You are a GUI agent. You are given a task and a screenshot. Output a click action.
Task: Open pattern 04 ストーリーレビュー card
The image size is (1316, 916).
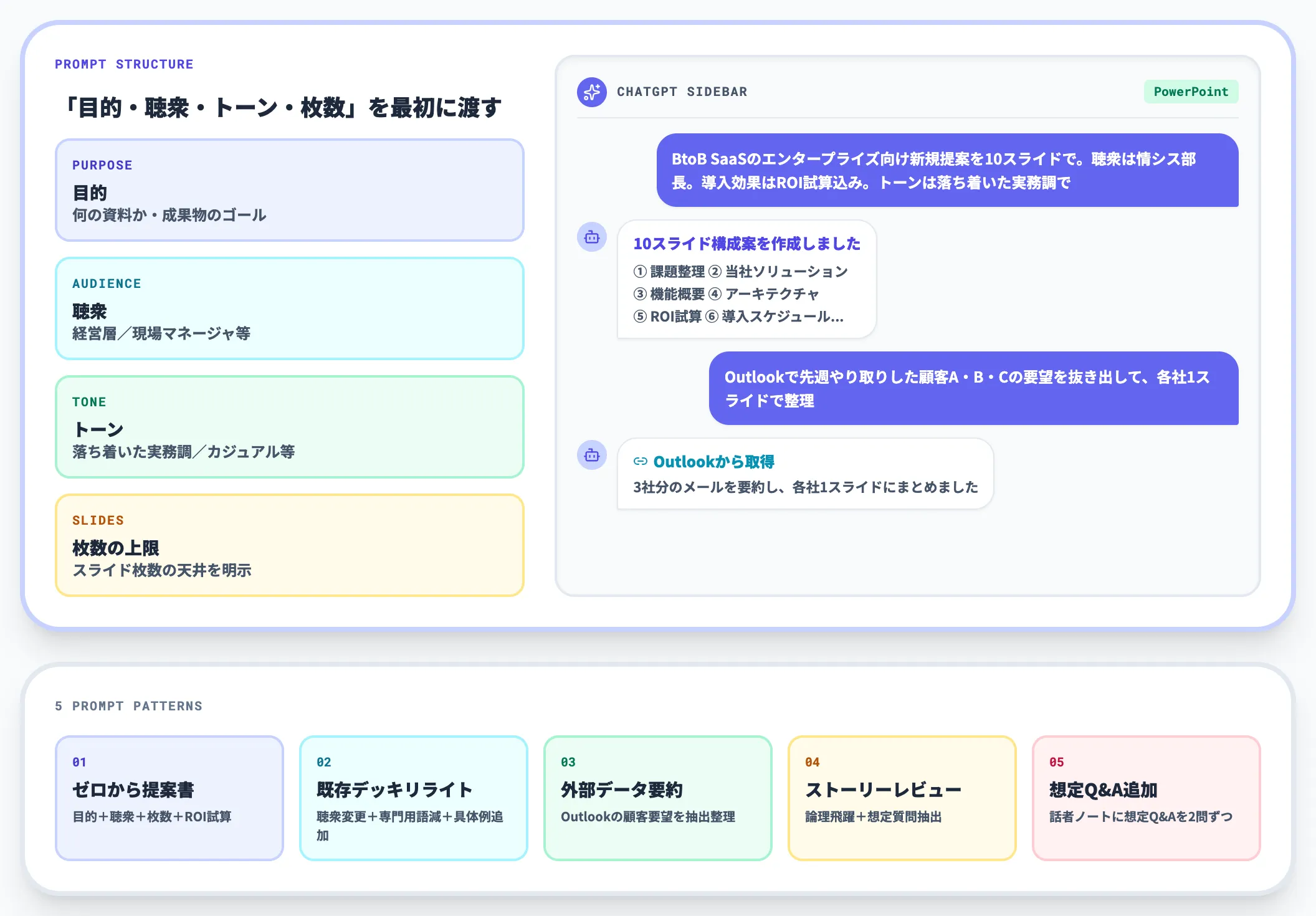click(902, 798)
